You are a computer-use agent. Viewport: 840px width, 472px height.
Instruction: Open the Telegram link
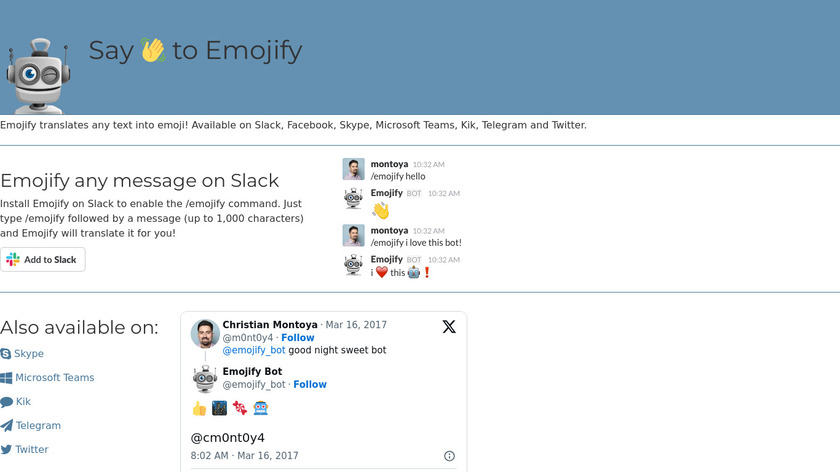(38, 426)
